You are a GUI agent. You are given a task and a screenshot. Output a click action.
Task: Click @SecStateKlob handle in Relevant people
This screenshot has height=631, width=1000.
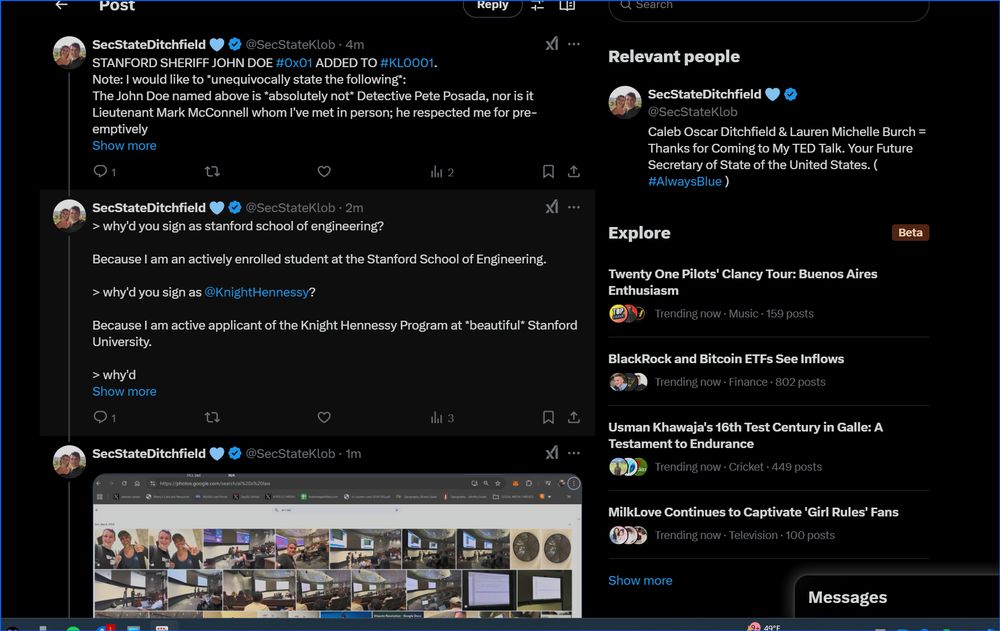coord(693,112)
